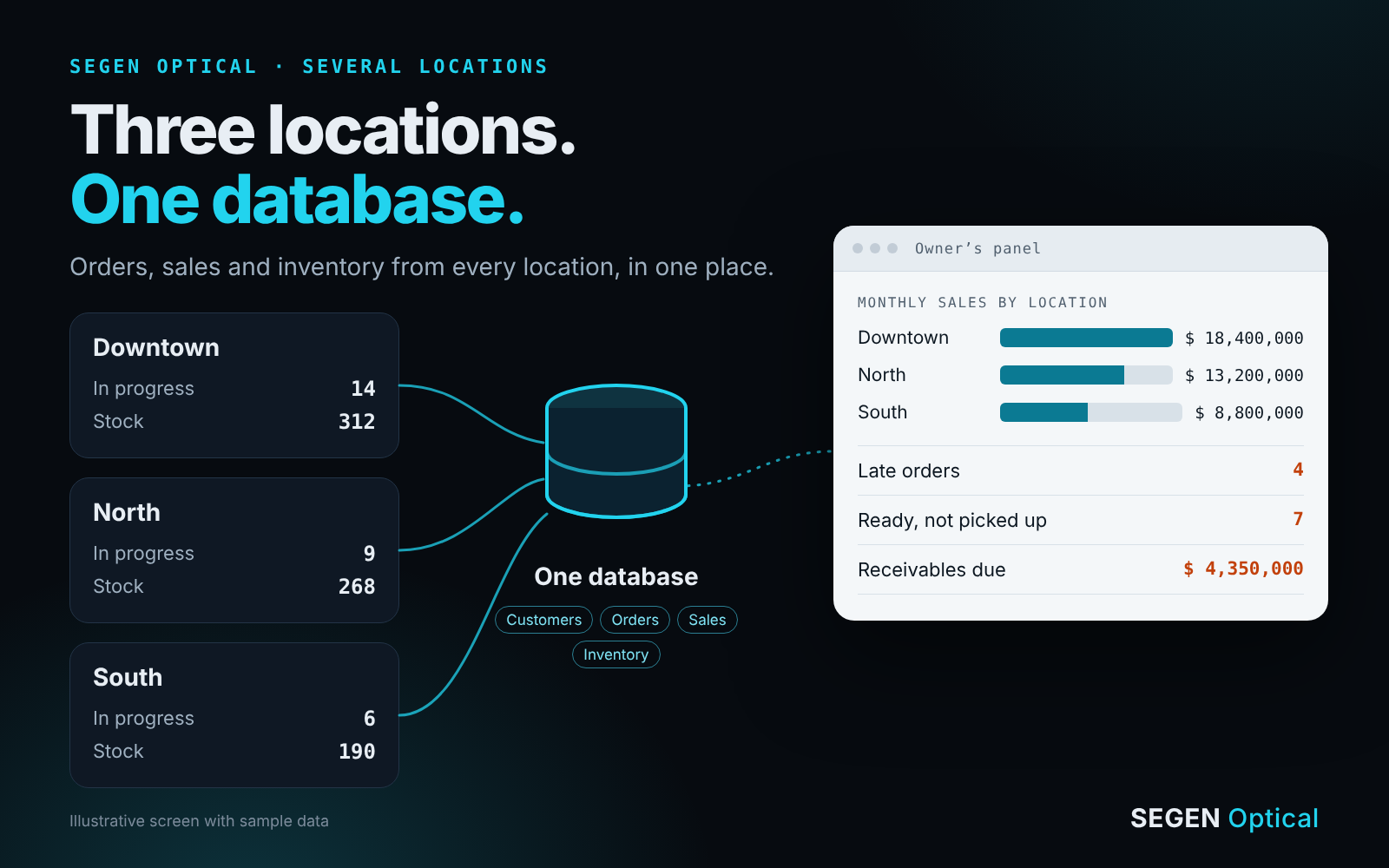Click North sales progress bar

click(1086, 375)
